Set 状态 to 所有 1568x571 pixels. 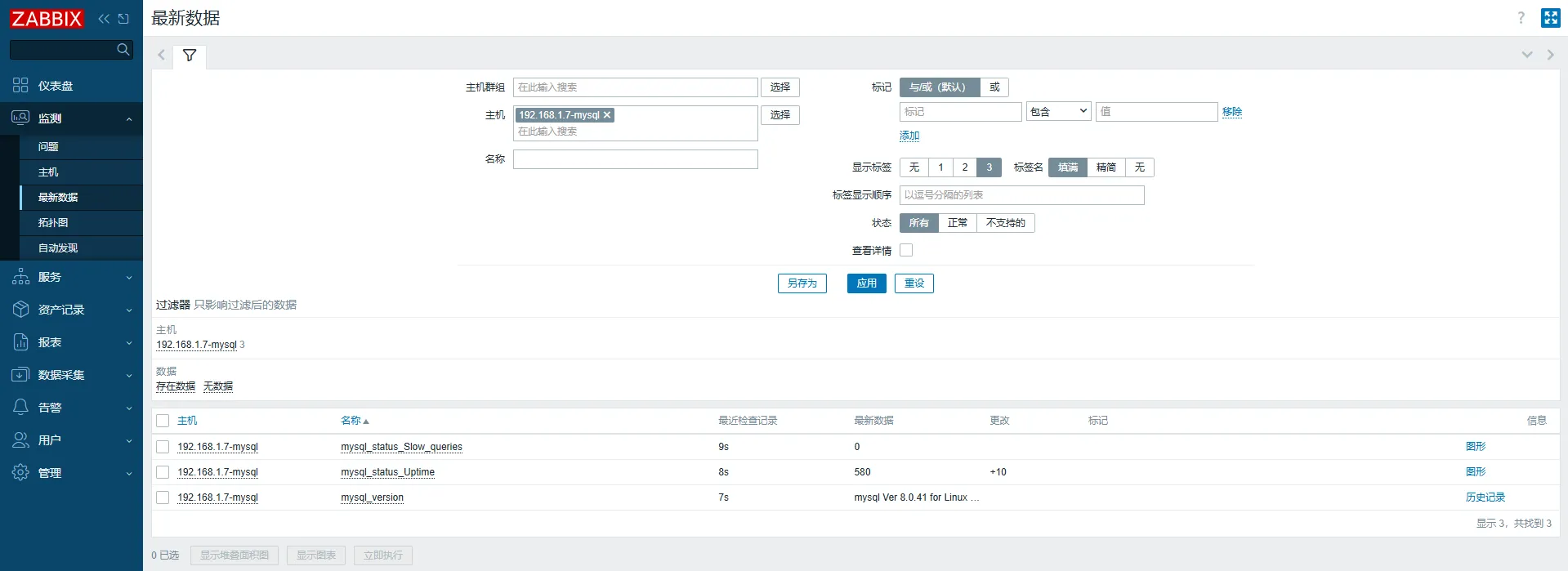click(919, 223)
